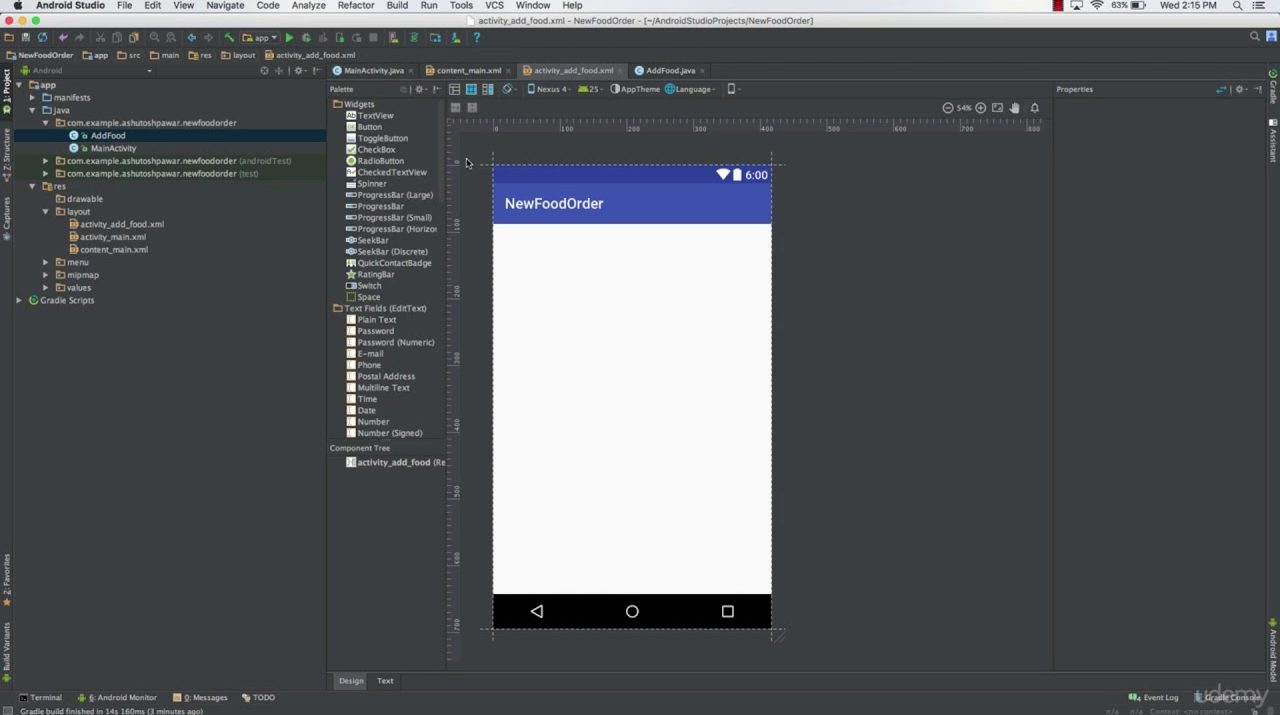Viewport: 1280px width, 715px height.
Task: Click the Make Project hammer icon
Action: [229, 38]
